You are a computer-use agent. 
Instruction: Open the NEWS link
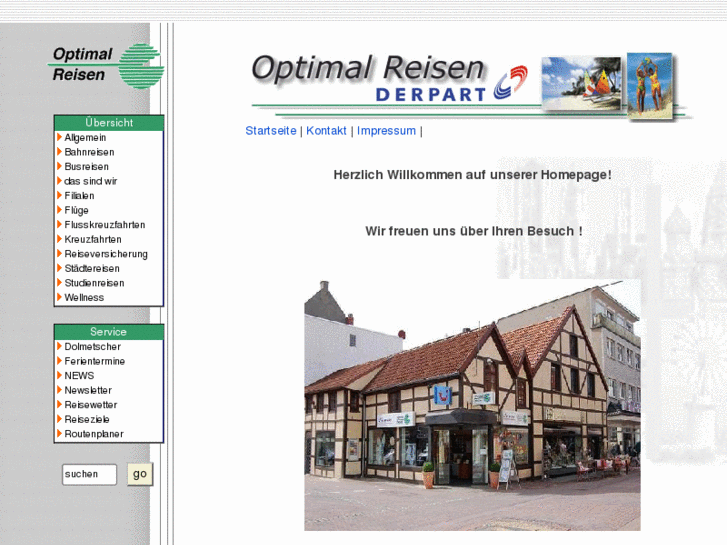(79, 376)
